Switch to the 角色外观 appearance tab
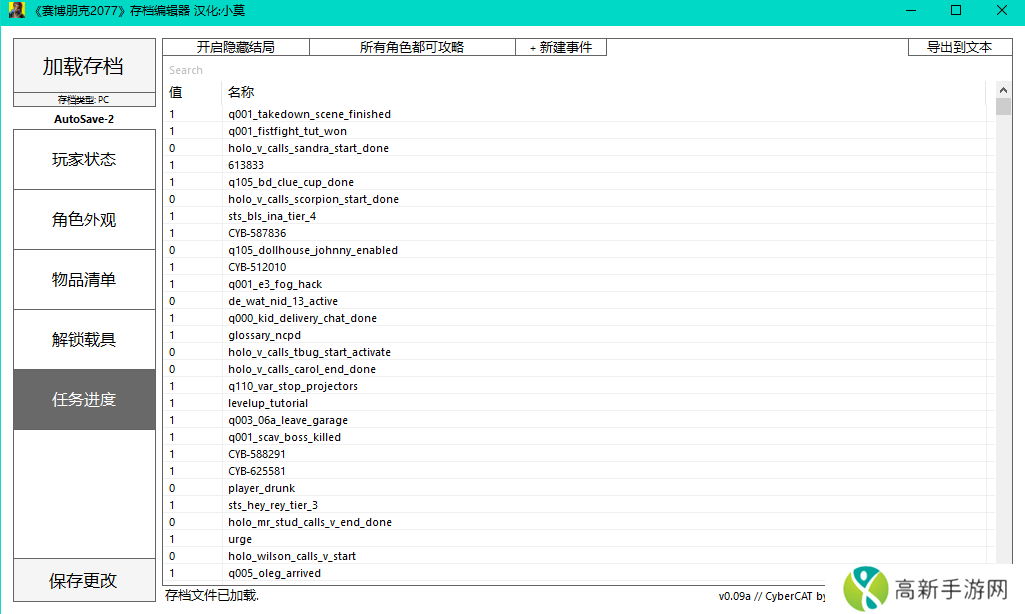 pos(84,219)
